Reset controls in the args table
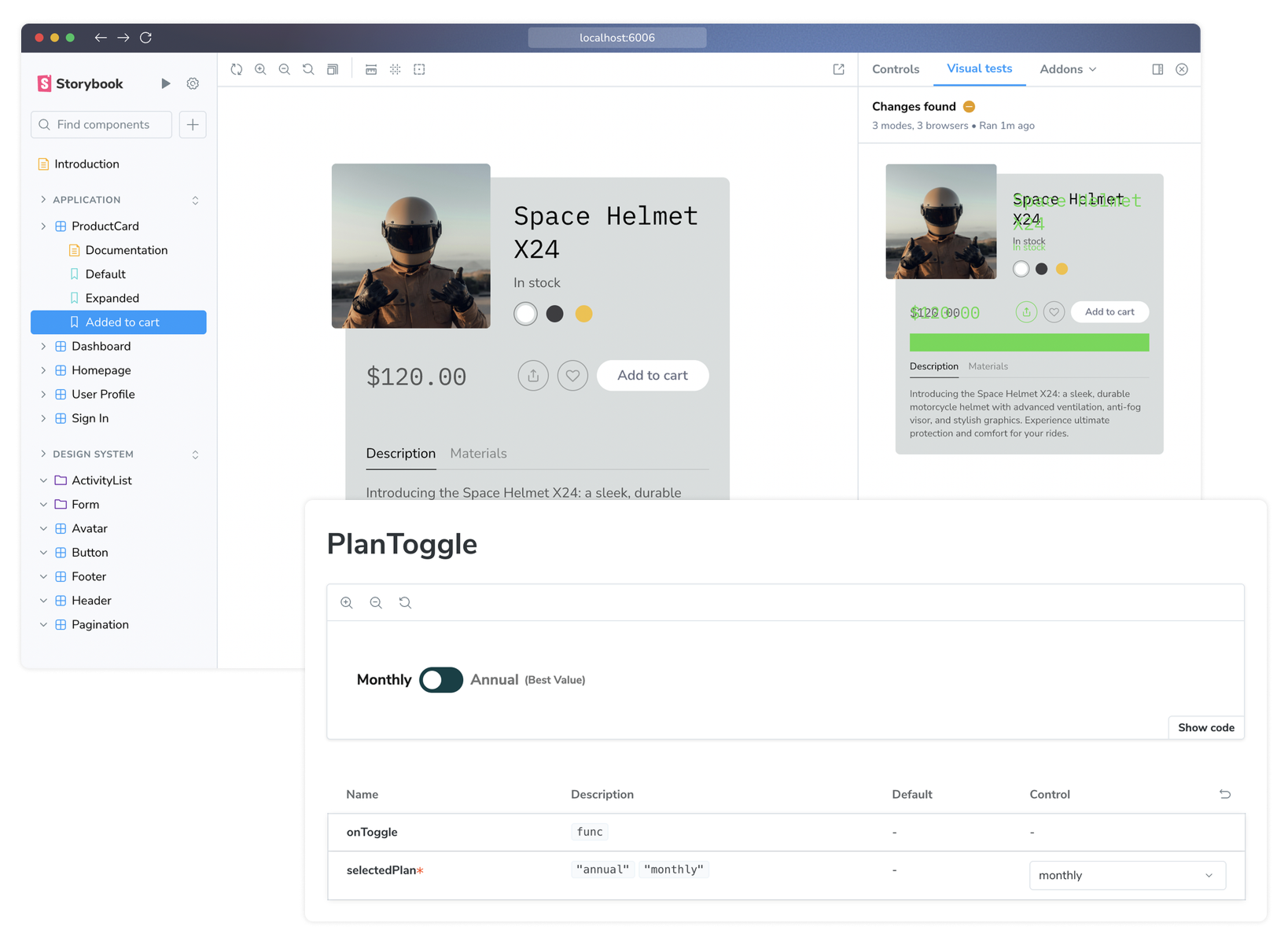The width and height of the screenshot is (1288, 945). 1225,794
